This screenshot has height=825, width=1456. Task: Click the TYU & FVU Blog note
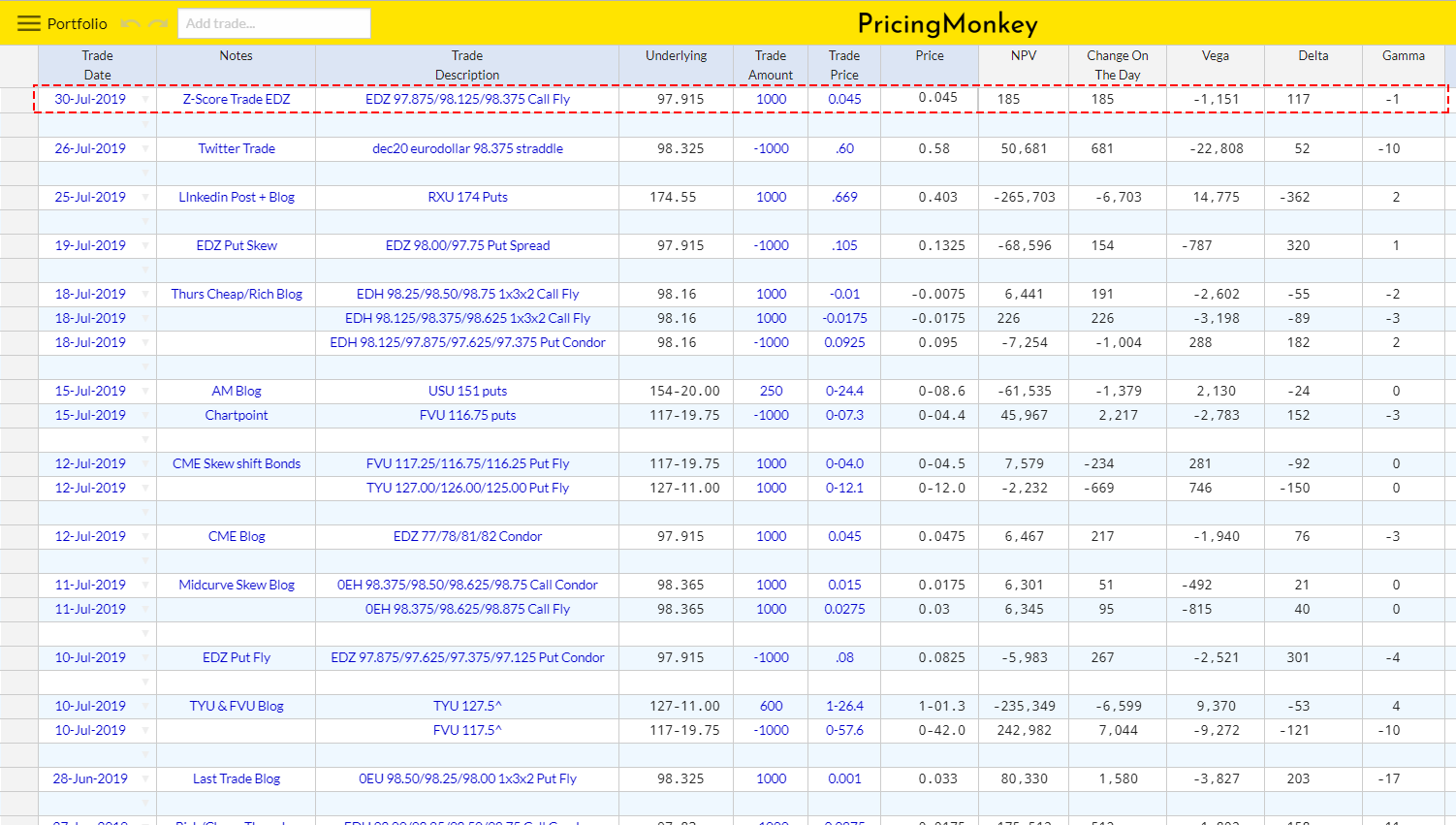click(x=237, y=706)
